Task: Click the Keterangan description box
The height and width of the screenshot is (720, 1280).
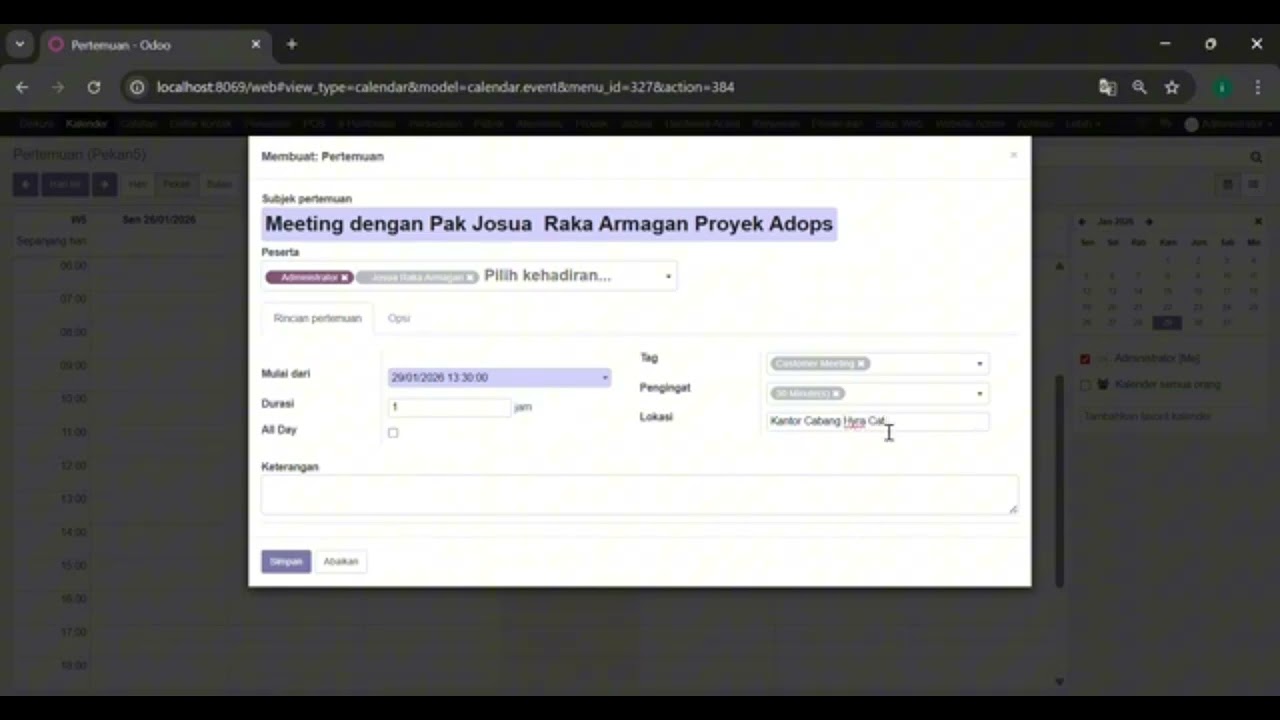Action: point(640,495)
